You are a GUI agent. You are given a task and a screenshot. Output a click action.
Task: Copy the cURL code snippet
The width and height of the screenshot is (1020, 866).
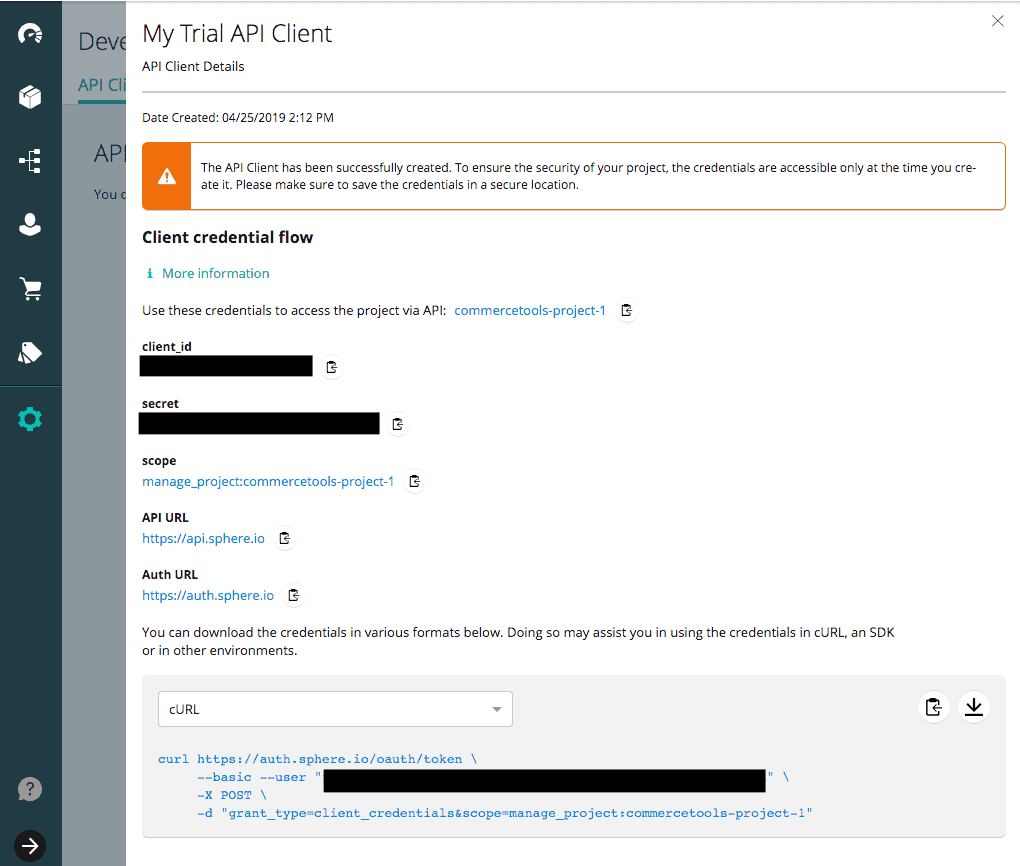click(x=933, y=707)
